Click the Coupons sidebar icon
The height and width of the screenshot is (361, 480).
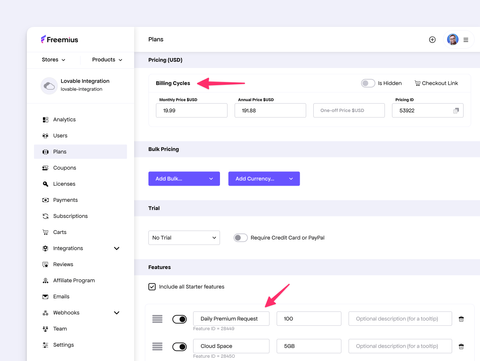45,168
